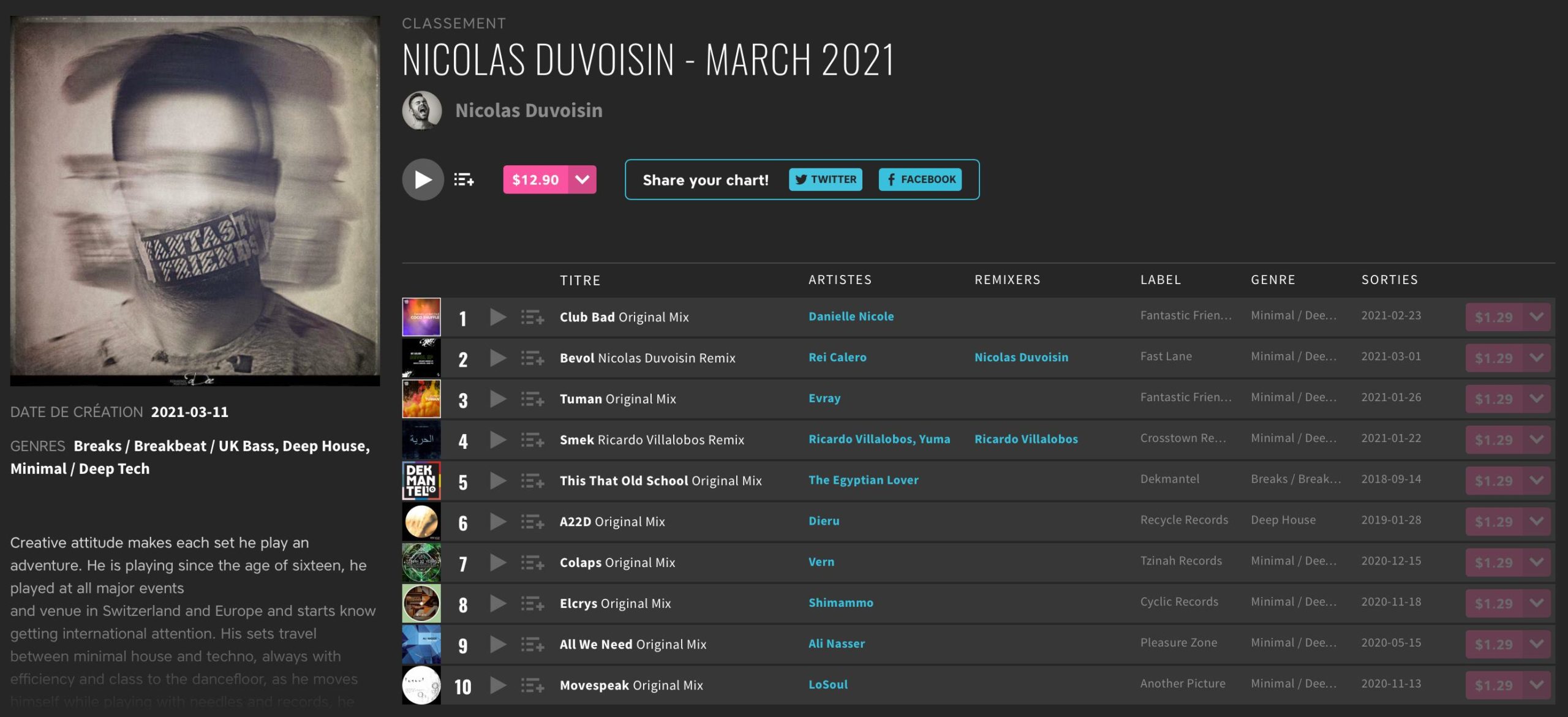
Task: Expand price options for Smek
Action: [1536, 440]
